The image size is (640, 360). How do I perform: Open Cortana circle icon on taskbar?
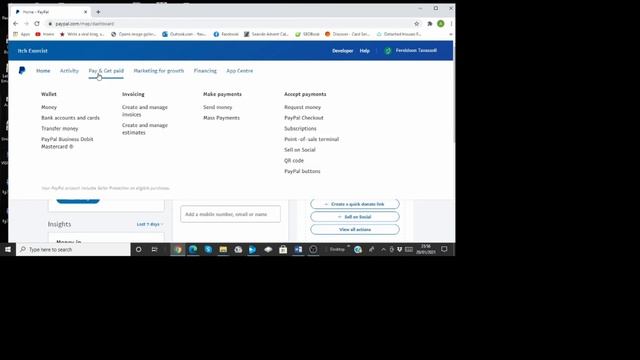[138, 249]
